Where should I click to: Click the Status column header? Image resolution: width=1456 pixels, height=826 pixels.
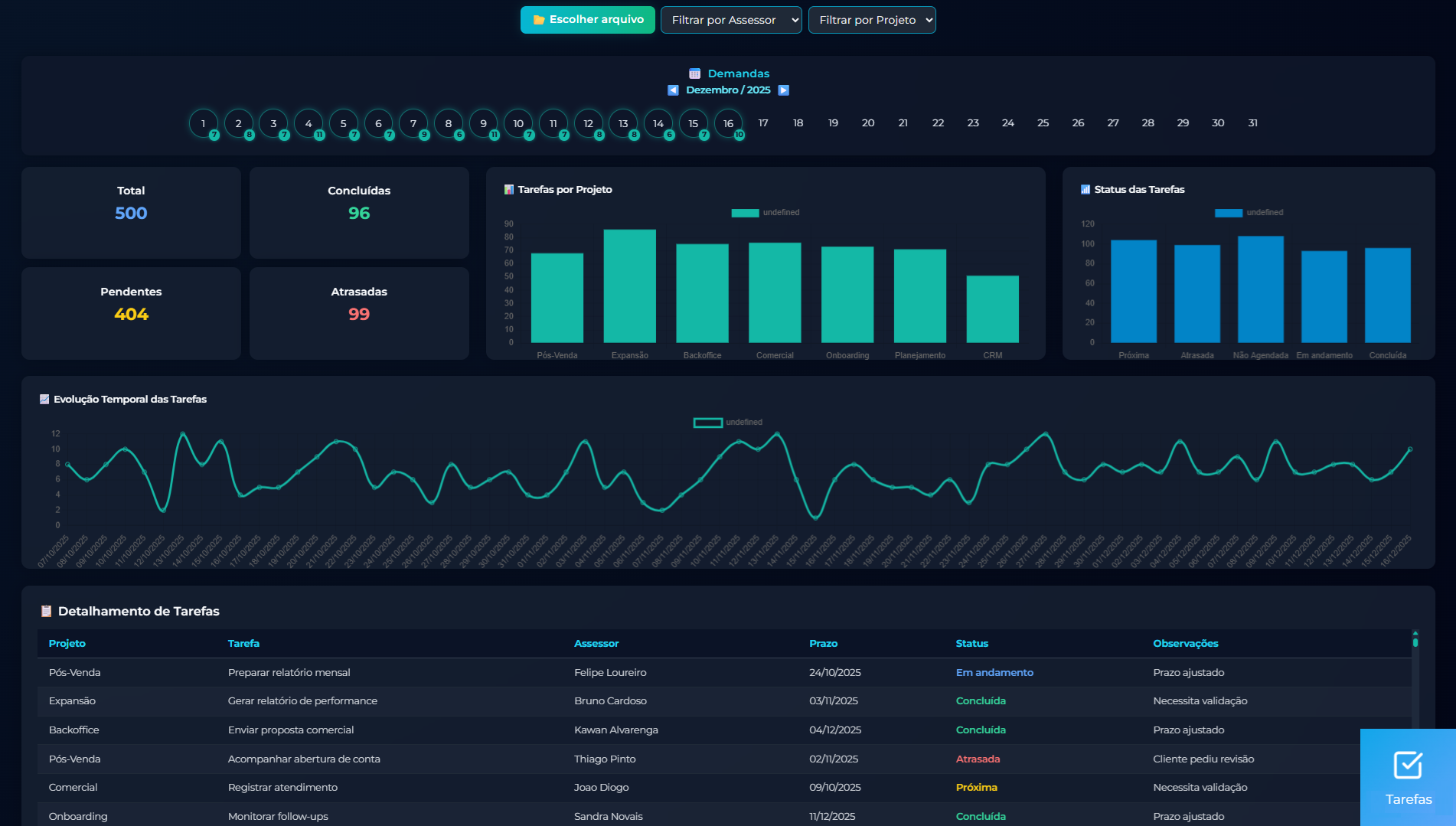coord(971,644)
